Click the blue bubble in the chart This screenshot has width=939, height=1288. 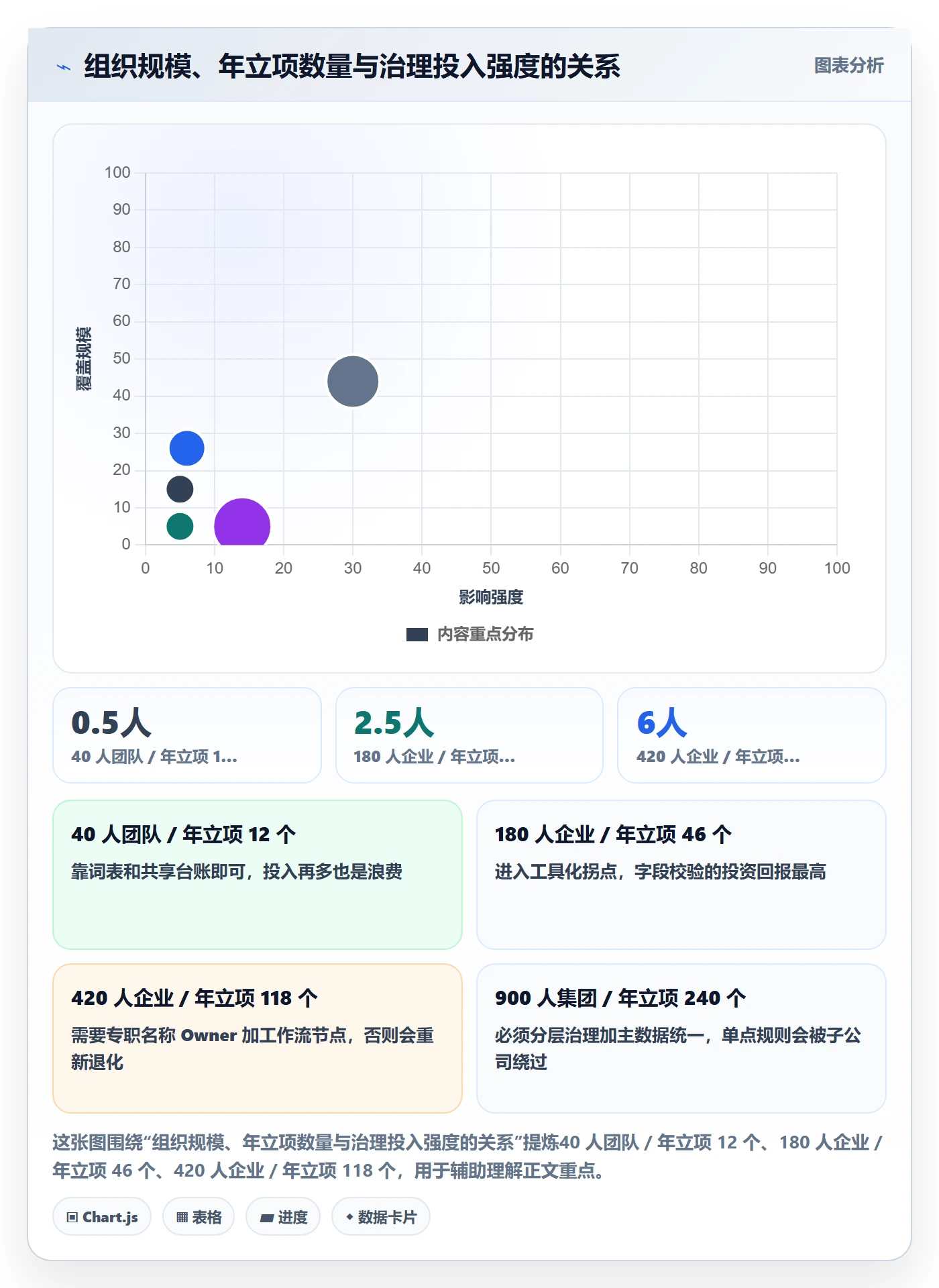tap(186, 448)
